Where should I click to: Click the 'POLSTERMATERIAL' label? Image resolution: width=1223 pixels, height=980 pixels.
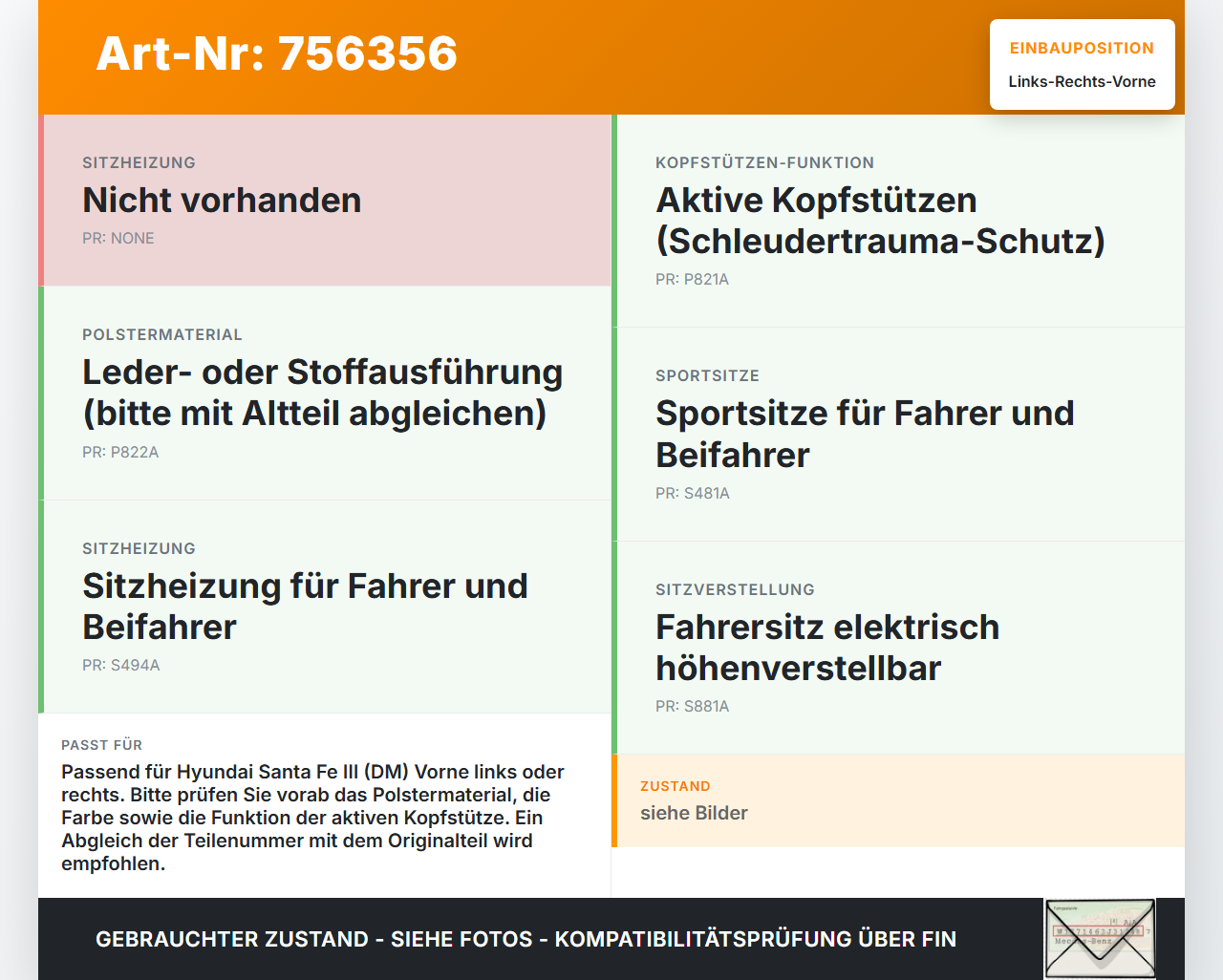pos(162,334)
